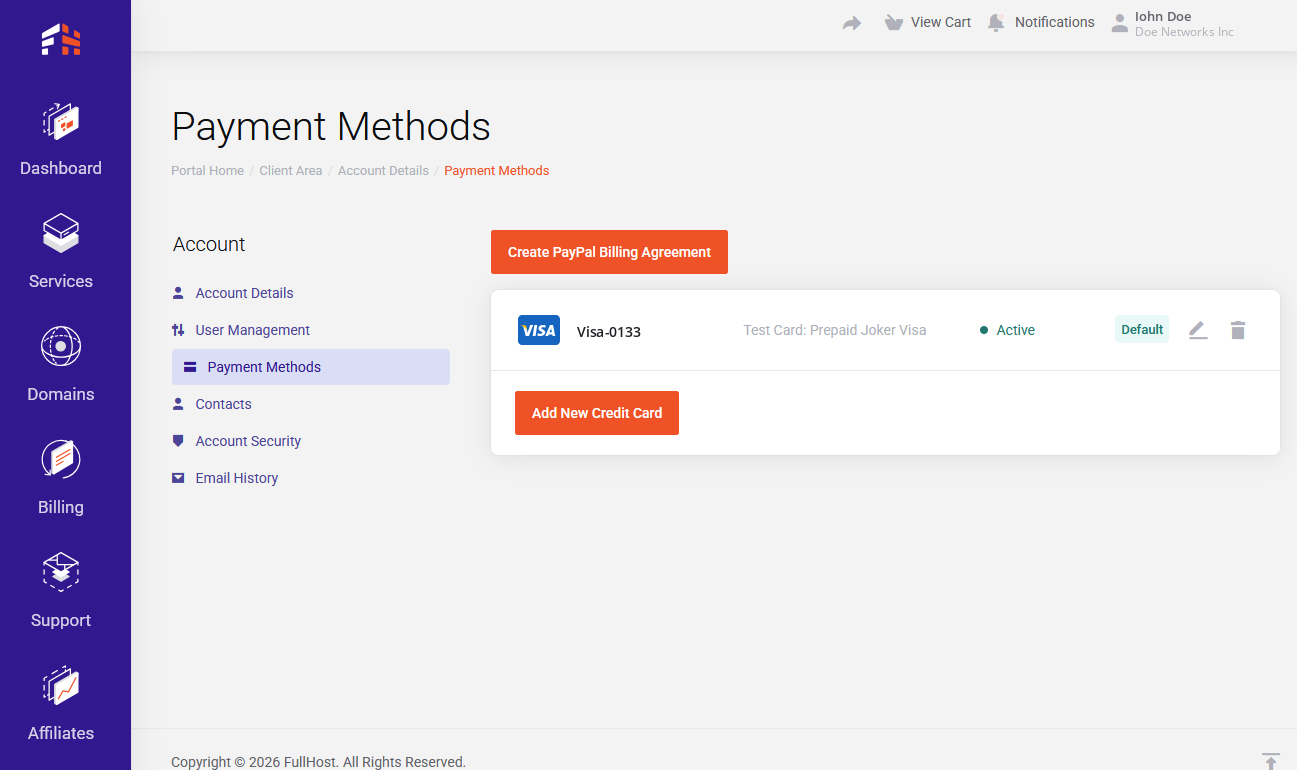The image size is (1297, 770).
Task: Edit the Visa-0133 card with pencil icon
Action: (x=1198, y=330)
